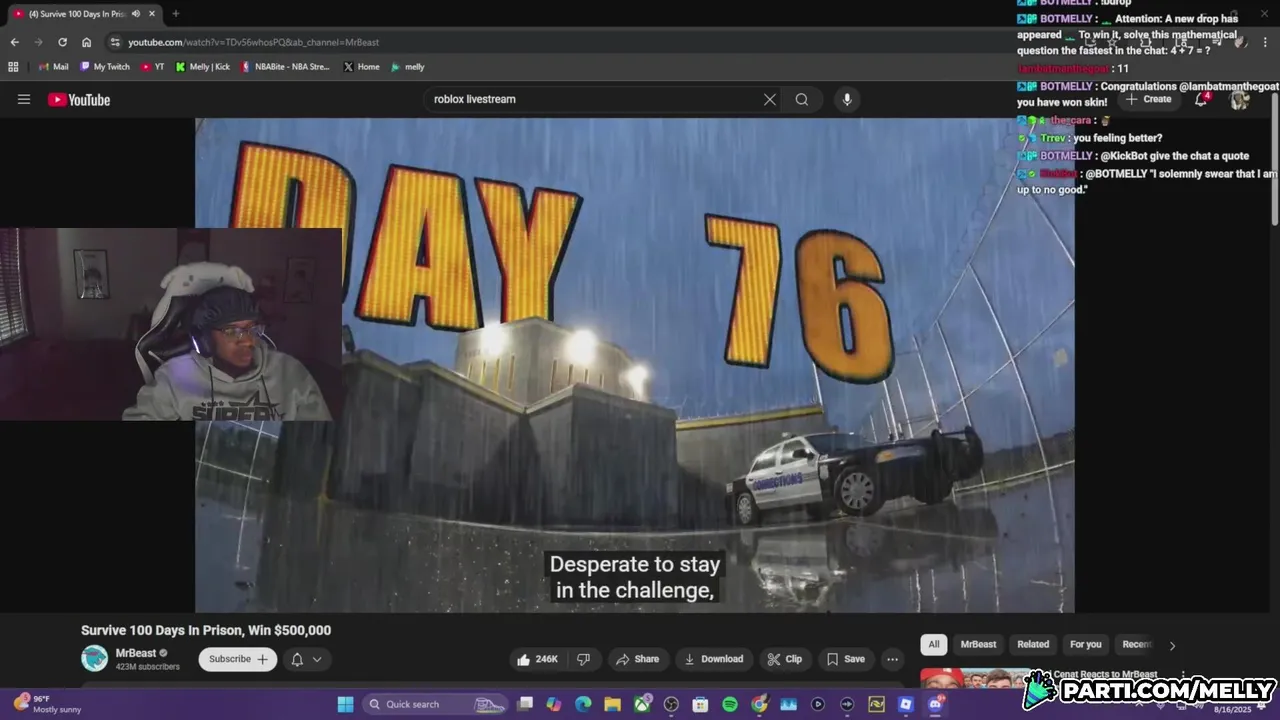Open MrBeast channel avatar
The width and height of the screenshot is (1280, 720).
pyautogui.click(x=94, y=659)
